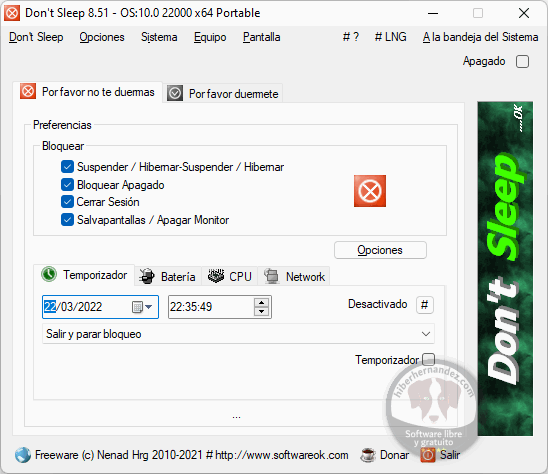Click the # button beside Desactivado
This screenshot has height=474, width=548.
coord(425,305)
